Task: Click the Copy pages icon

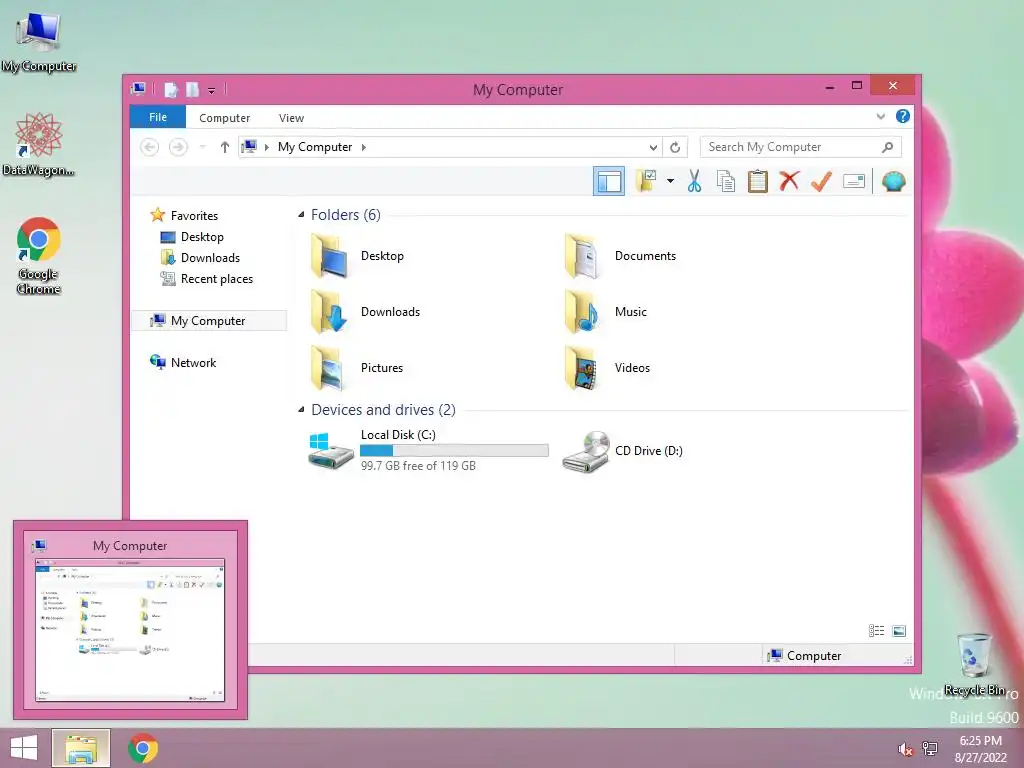Action: tap(726, 182)
